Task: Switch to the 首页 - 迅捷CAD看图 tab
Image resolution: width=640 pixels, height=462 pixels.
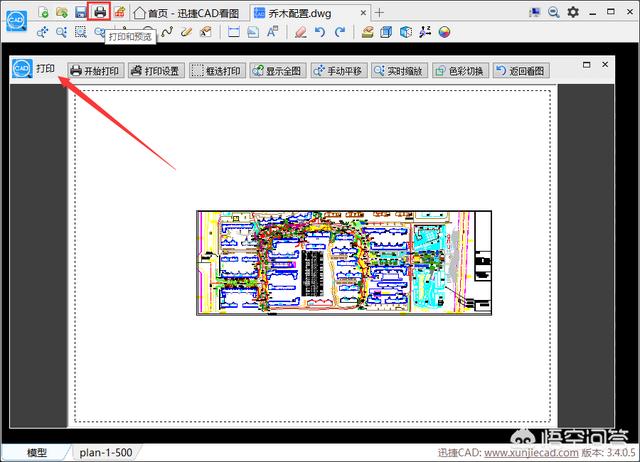Action: point(187,13)
